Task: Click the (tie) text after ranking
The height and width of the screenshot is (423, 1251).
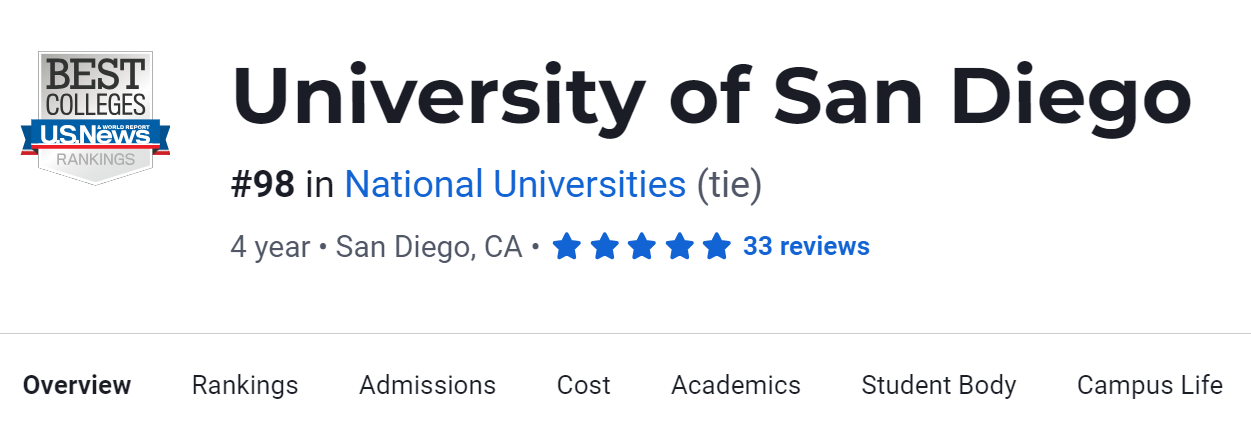Action: [728, 185]
